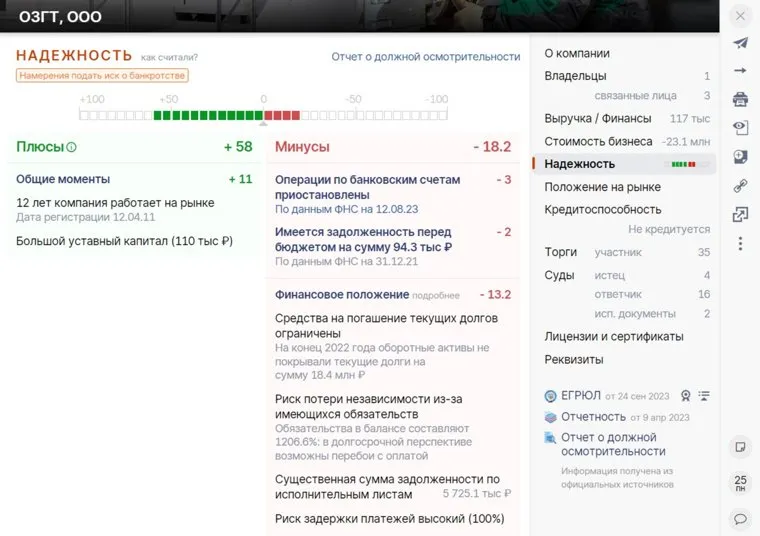Open the card in new window icon
Viewport: 760px width, 536px height.
[740, 214]
